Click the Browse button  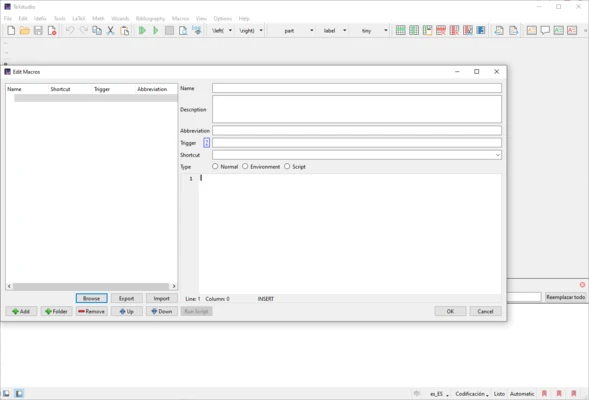click(91, 298)
